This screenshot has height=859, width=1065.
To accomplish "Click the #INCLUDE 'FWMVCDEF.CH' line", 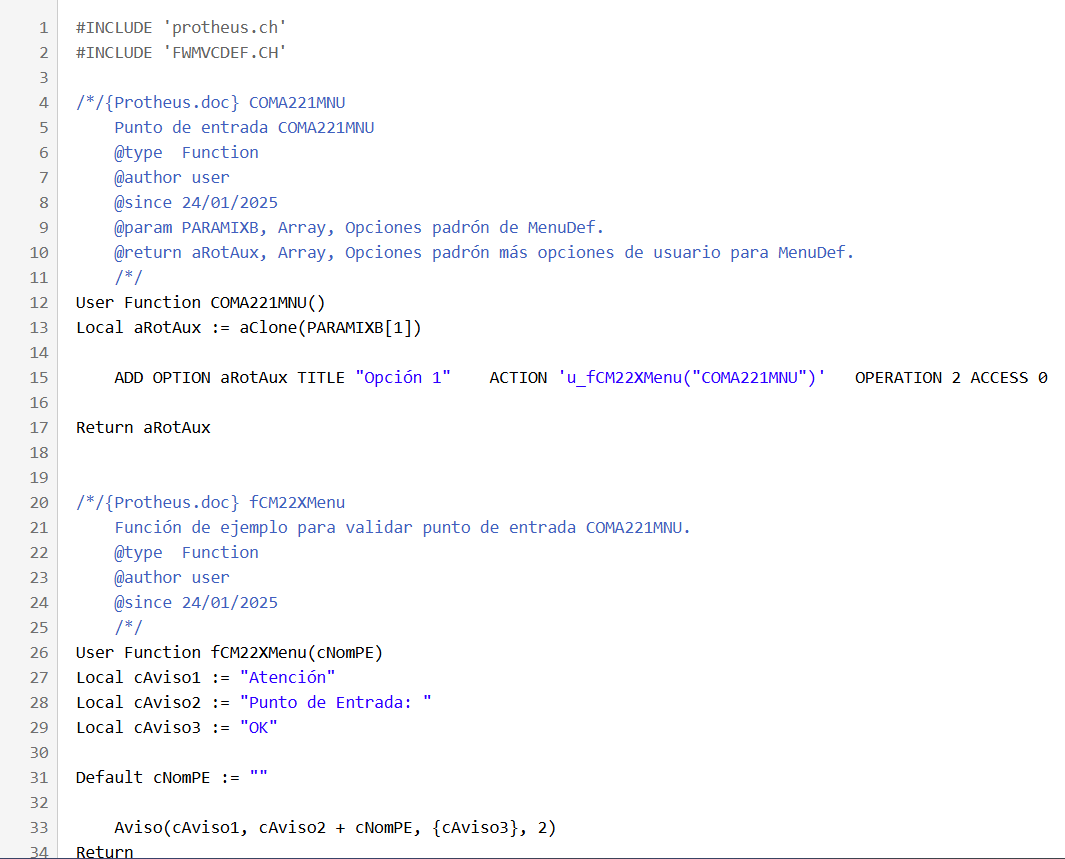I will tap(181, 53).
